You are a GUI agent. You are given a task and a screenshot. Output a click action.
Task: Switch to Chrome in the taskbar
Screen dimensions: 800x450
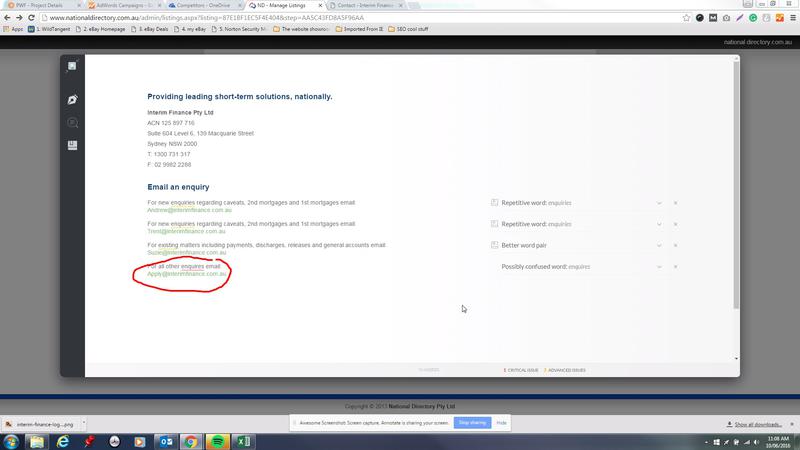point(191,441)
